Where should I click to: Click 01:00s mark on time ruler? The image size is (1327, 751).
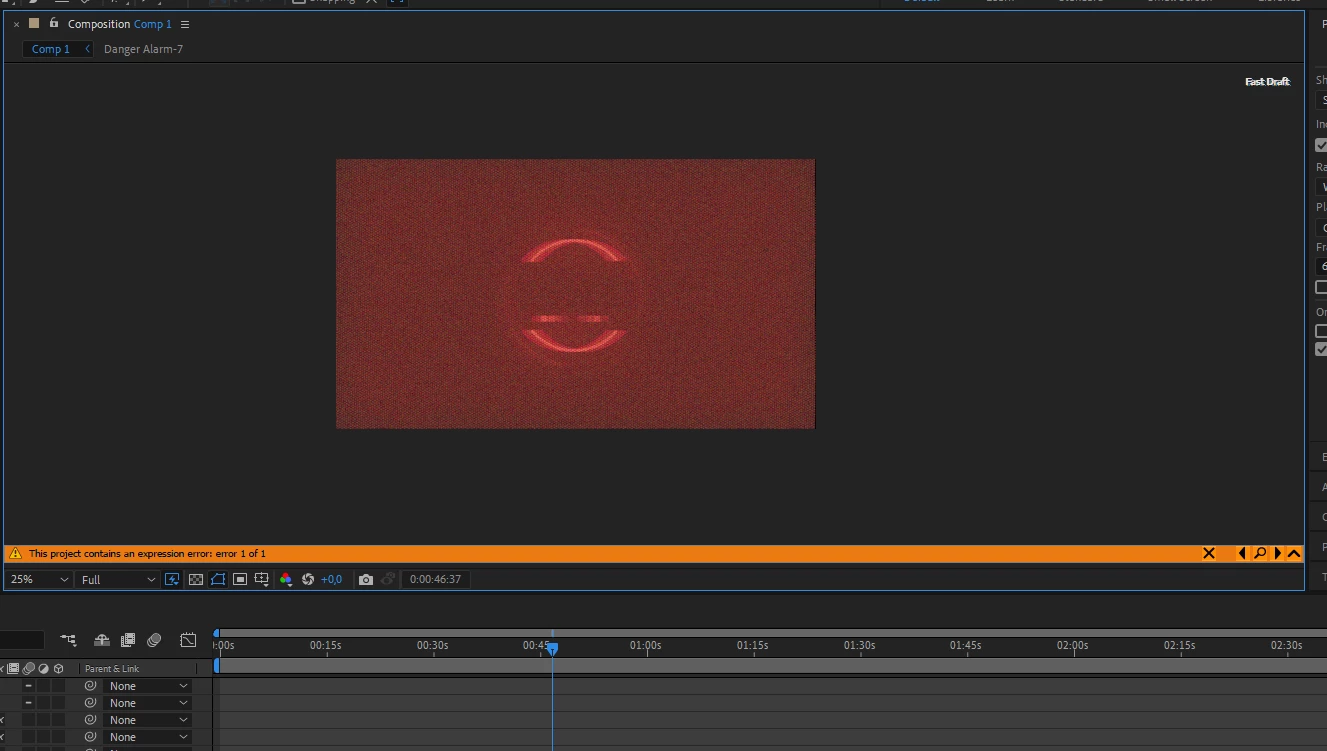(x=646, y=645)
